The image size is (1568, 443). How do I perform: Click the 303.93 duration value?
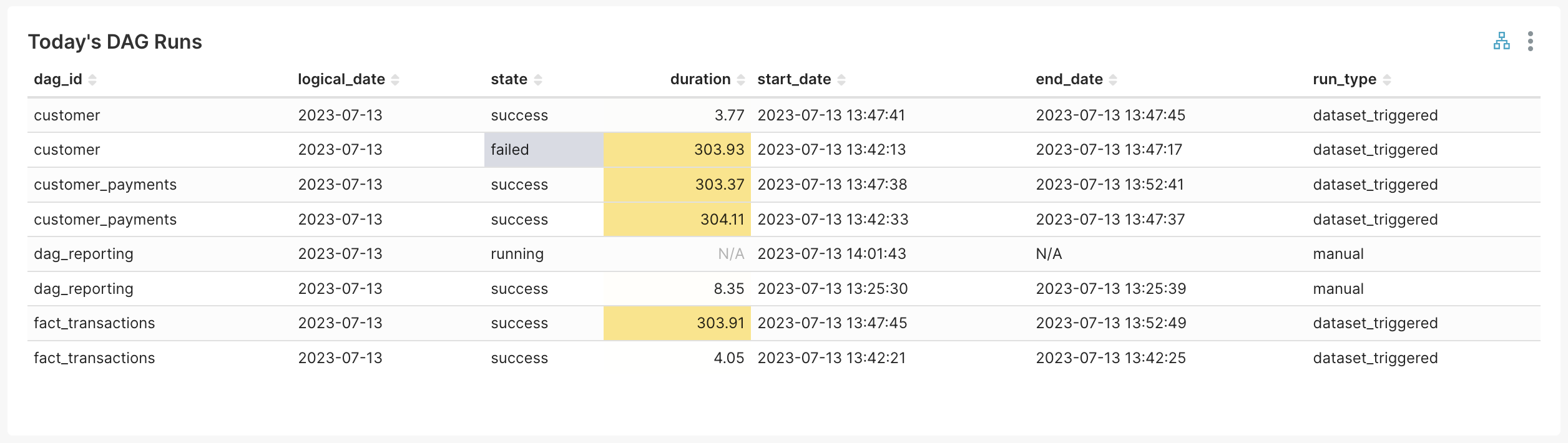coord(719,150)
